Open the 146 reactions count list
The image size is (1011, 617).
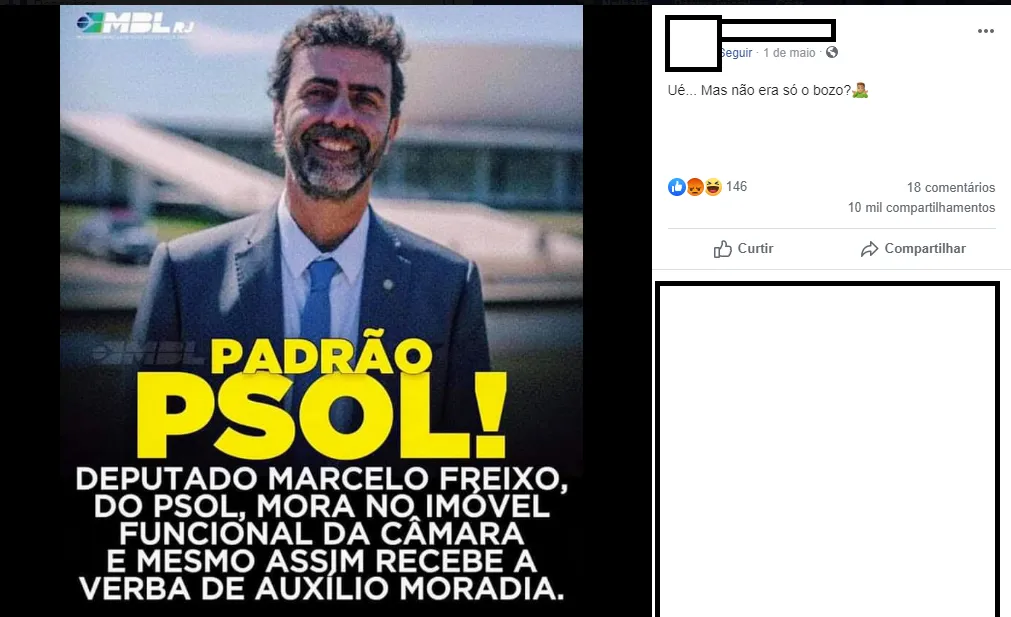point(736,187)
